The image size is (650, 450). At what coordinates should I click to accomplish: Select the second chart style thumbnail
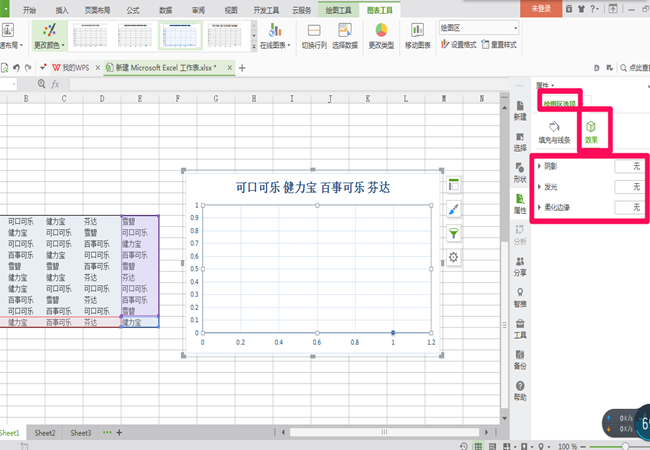(135, 36)
